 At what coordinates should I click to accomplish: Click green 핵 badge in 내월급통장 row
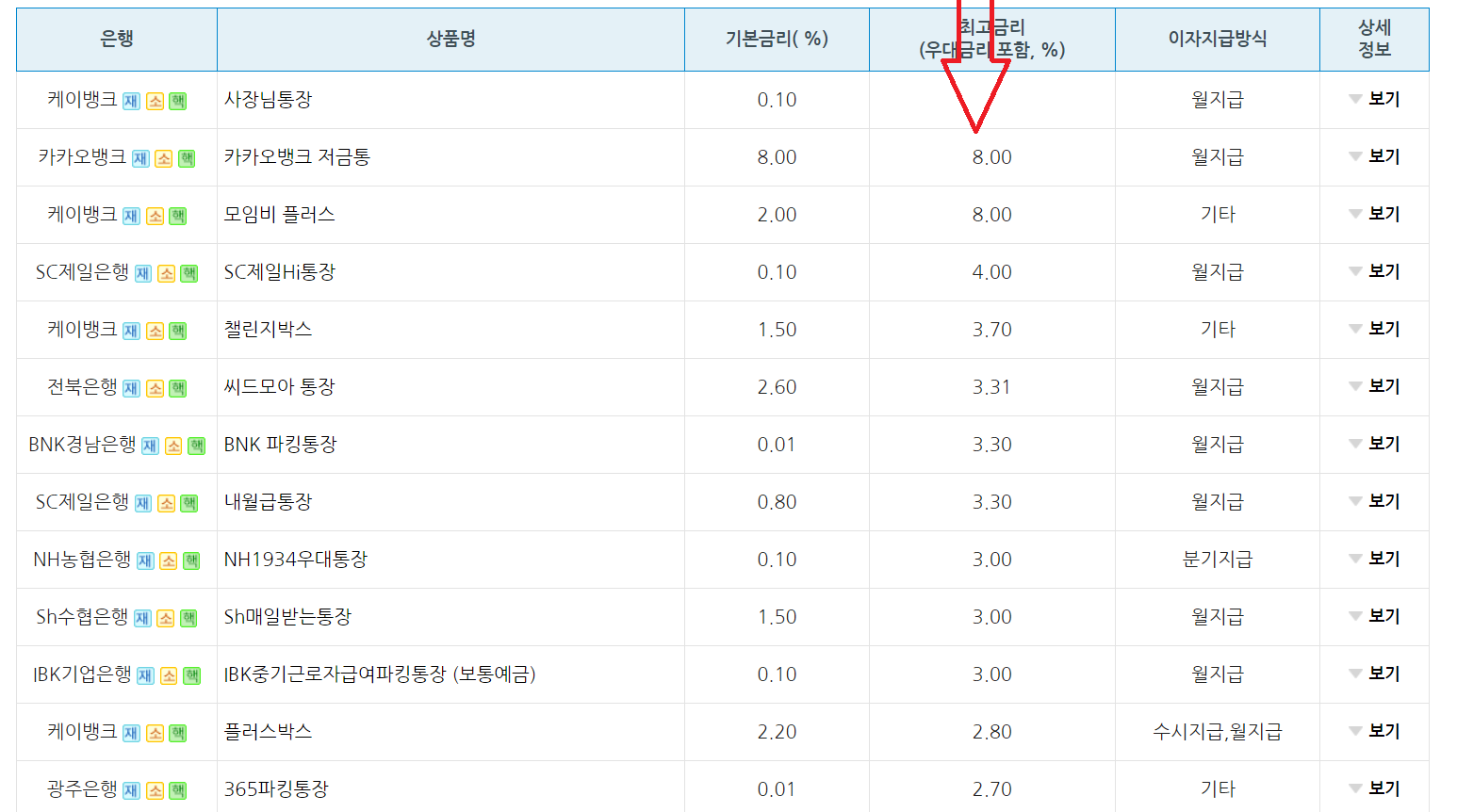click(x=189, y=503)
